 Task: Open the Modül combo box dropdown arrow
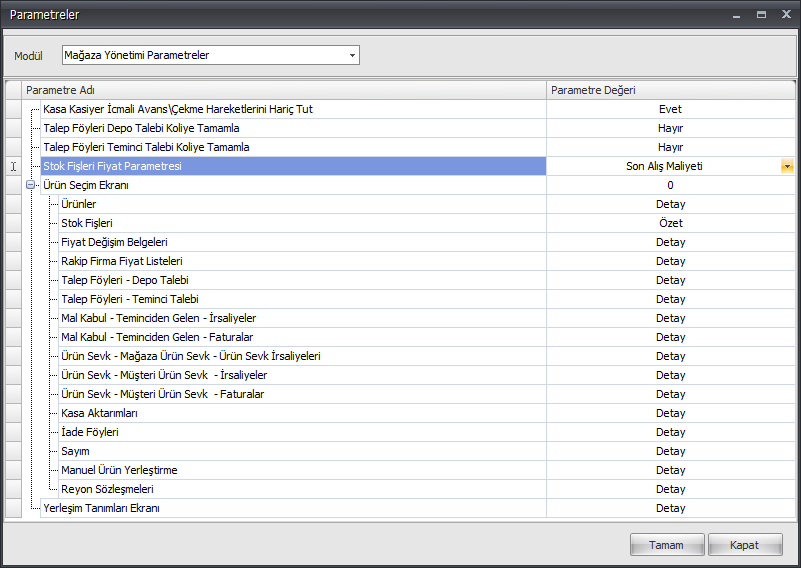point(352,55)
